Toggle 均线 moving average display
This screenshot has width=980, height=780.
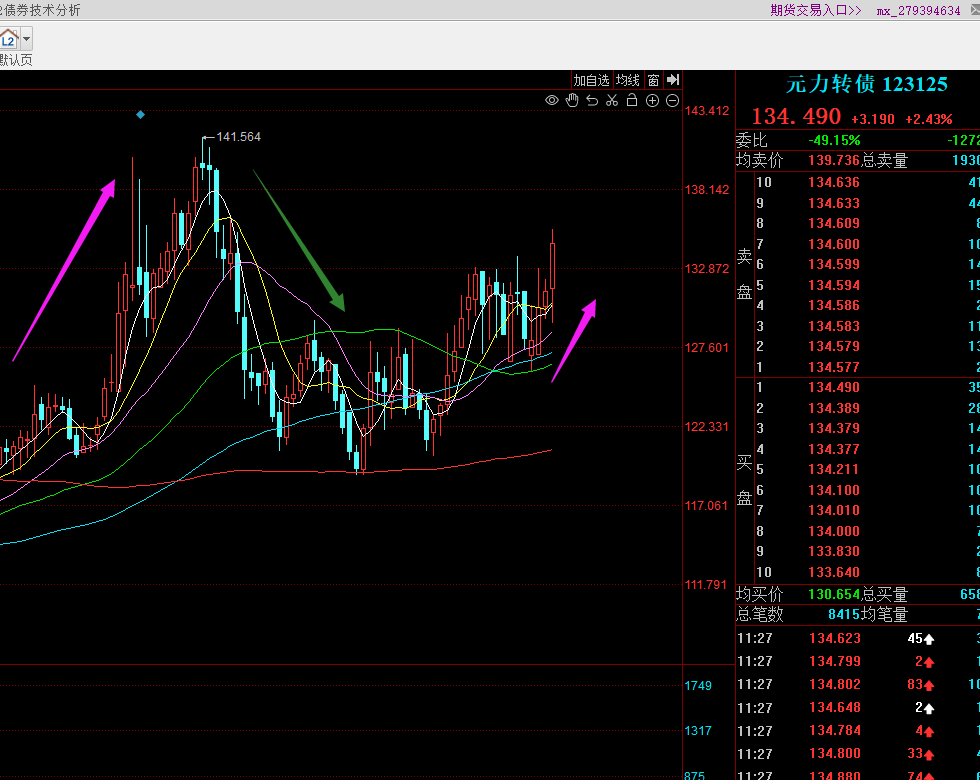click(x=628, y=80)
